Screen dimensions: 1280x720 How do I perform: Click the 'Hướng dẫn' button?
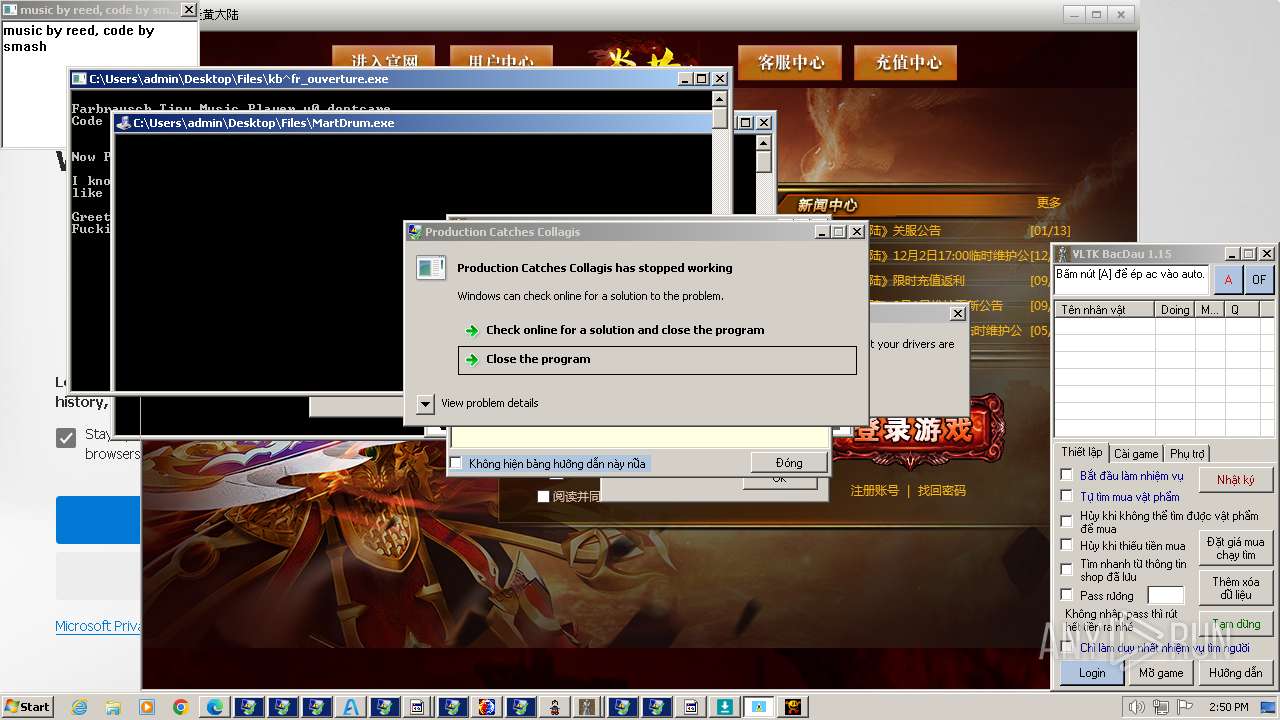1236,673
